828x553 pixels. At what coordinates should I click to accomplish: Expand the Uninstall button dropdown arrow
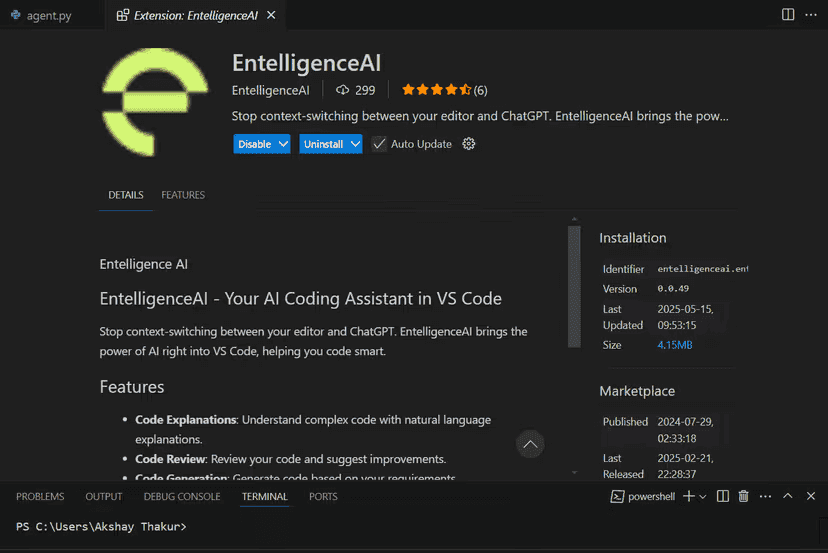pos(355,144)
